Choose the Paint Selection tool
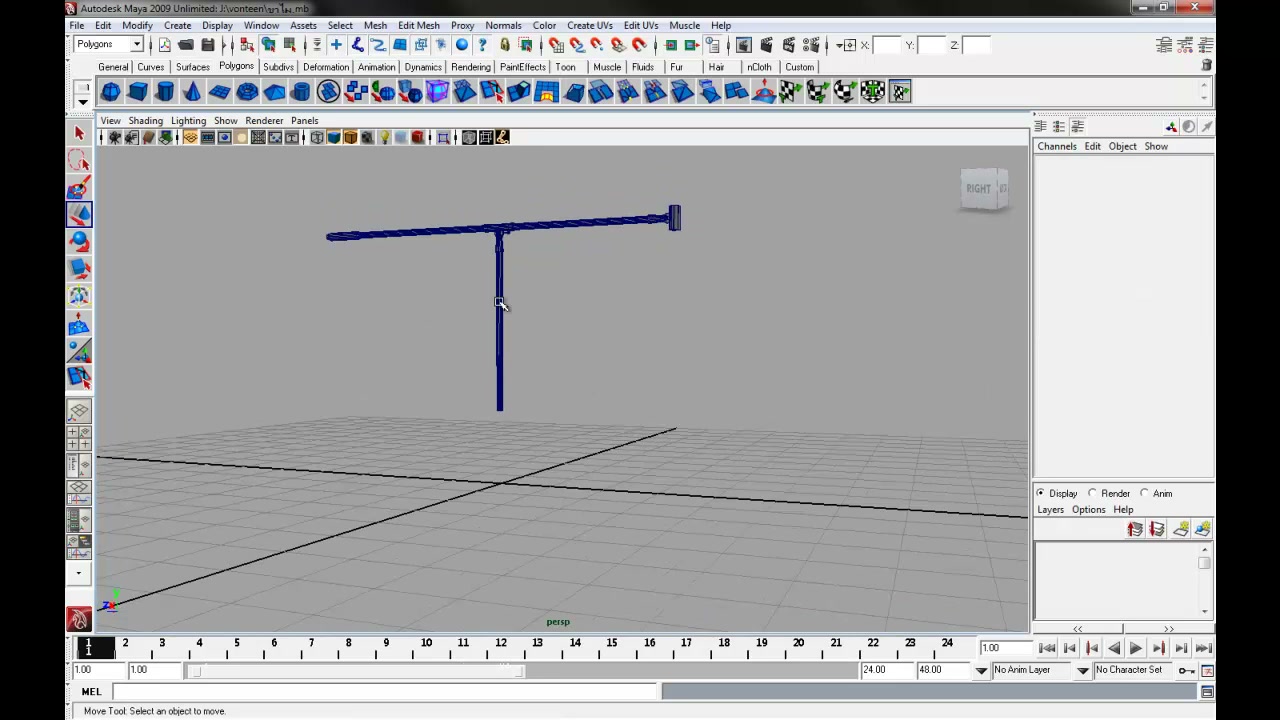Viewport: 1280px width, 720px height. (x=79, y=187)
